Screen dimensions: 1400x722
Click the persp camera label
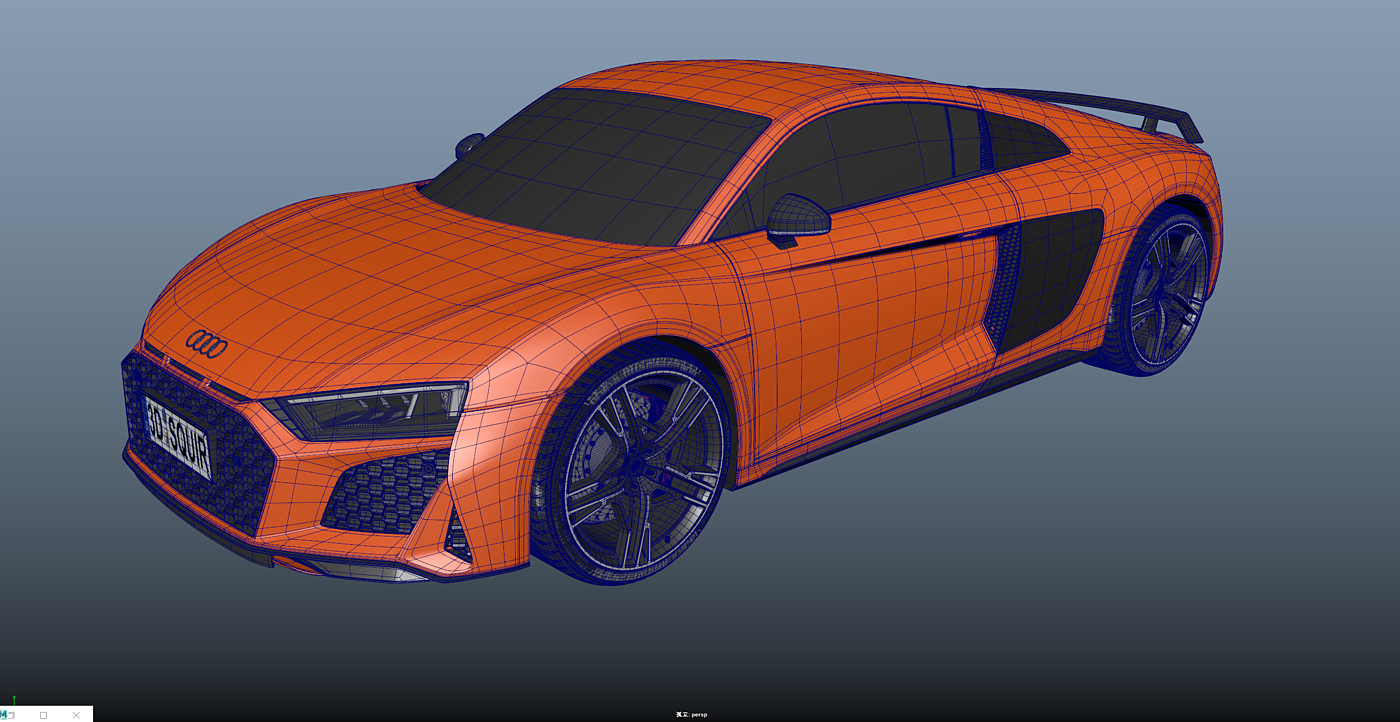[691, 715]
